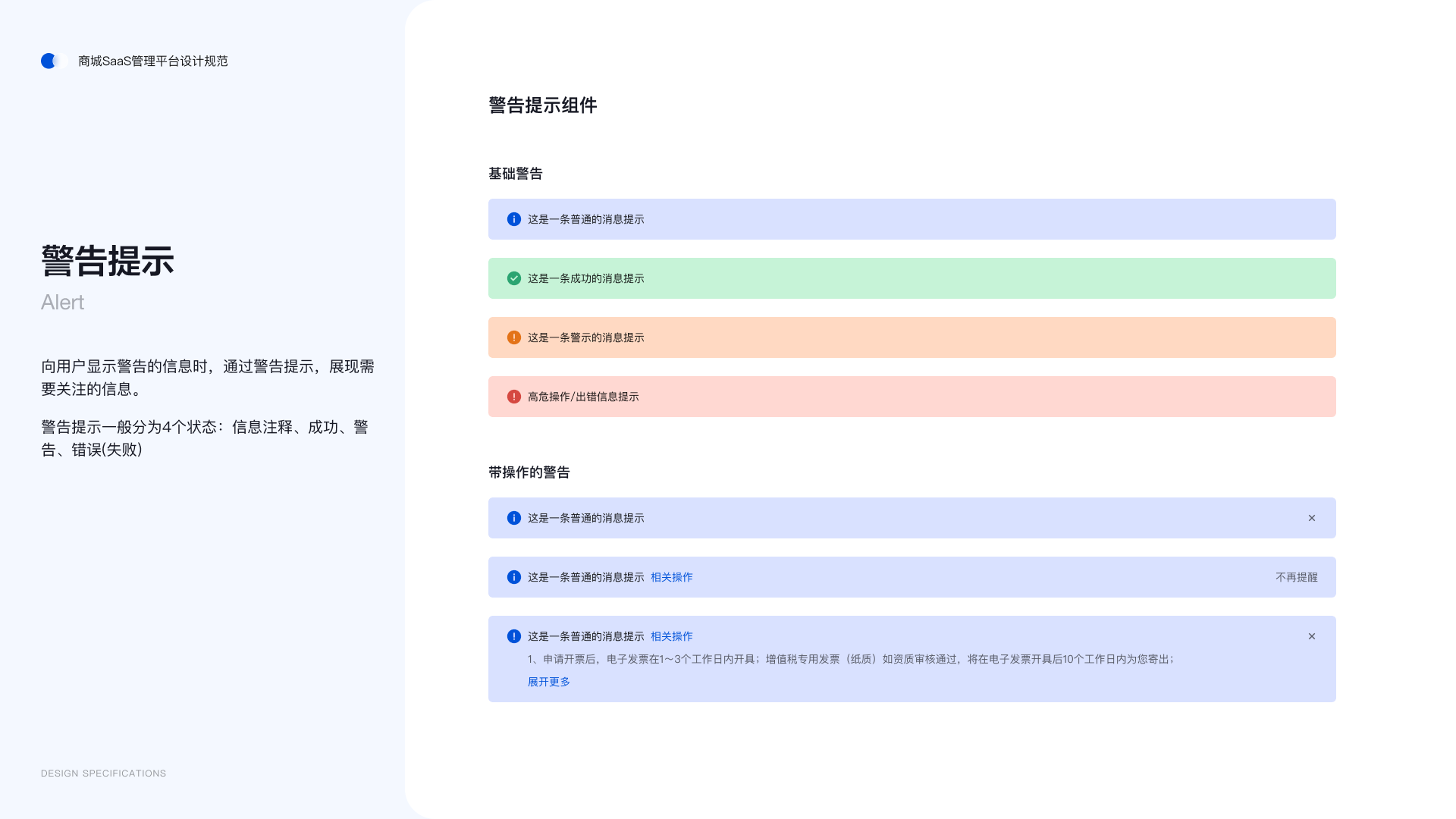This screenshot has width=1456, height=819.
Task: Open 相关操作 in the invoice notice alert
Action: (671, 636)
